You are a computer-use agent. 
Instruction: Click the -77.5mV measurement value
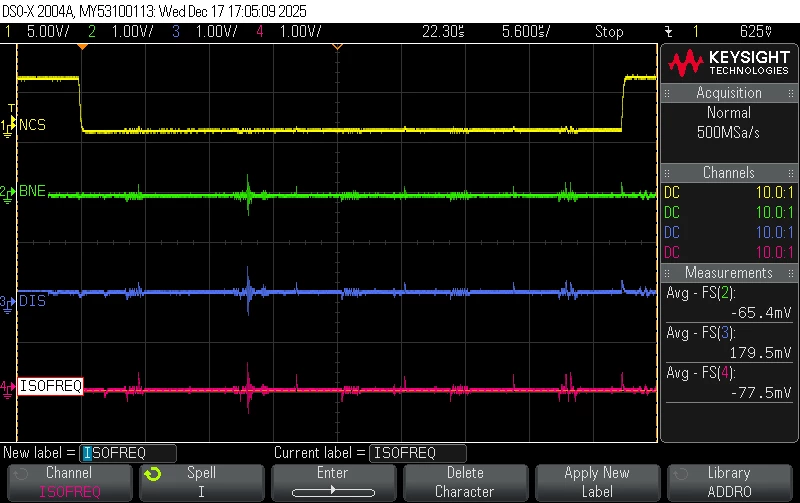pyautogui.click(x=761, y=393)
